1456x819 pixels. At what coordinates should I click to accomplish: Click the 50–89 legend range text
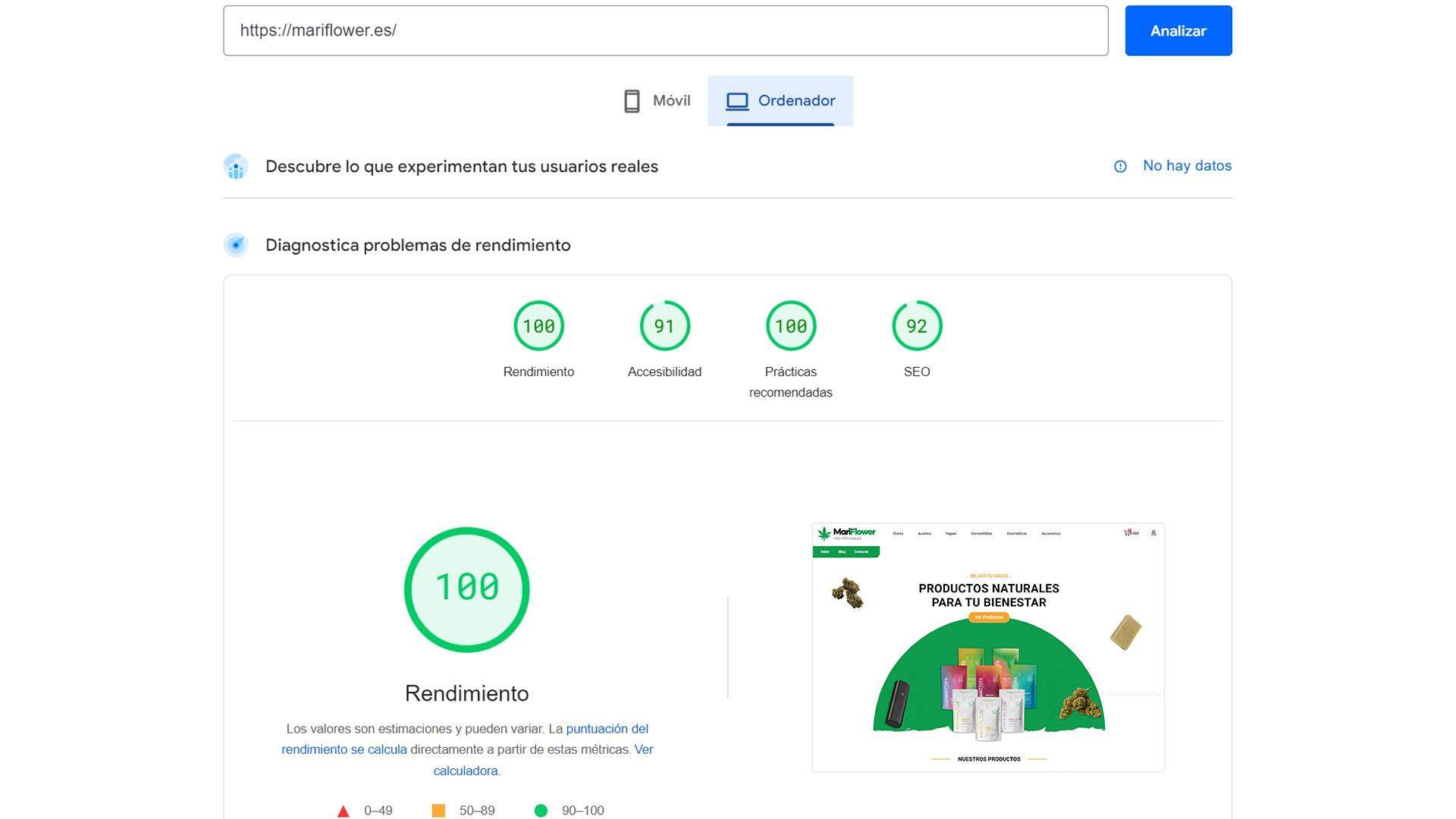[x=477, y=811]
